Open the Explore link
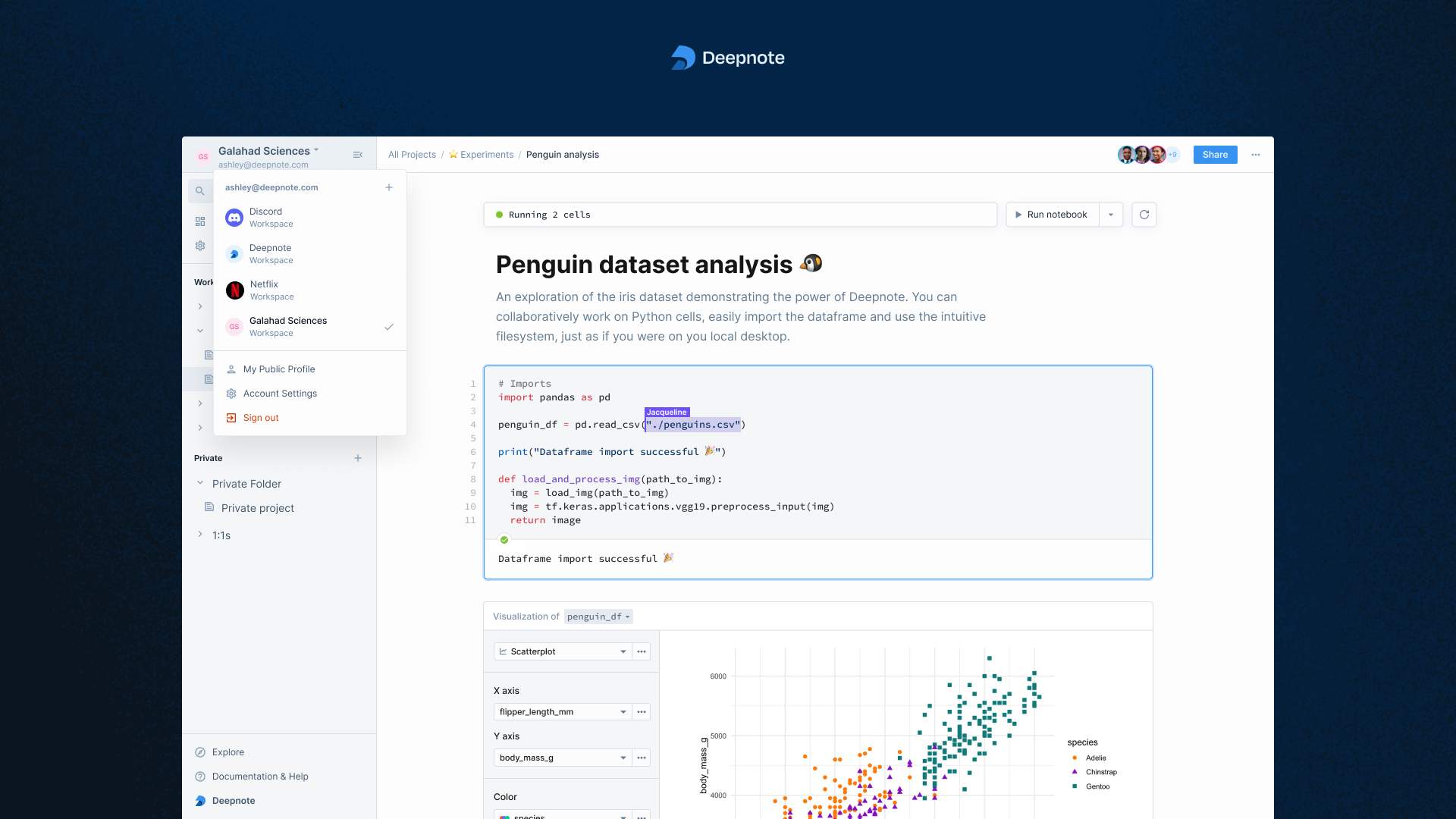1456x819 pixels. click(x=228, y=752)
